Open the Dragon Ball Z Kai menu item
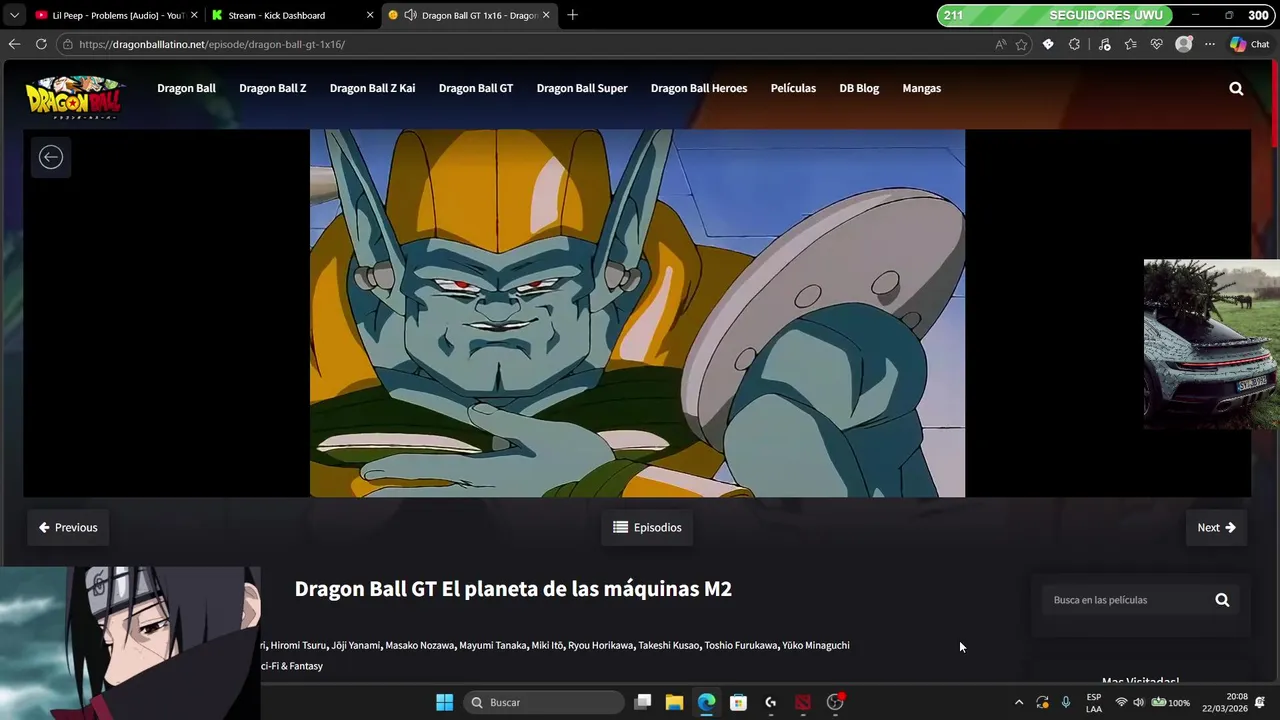 click(x=372, y=88)
